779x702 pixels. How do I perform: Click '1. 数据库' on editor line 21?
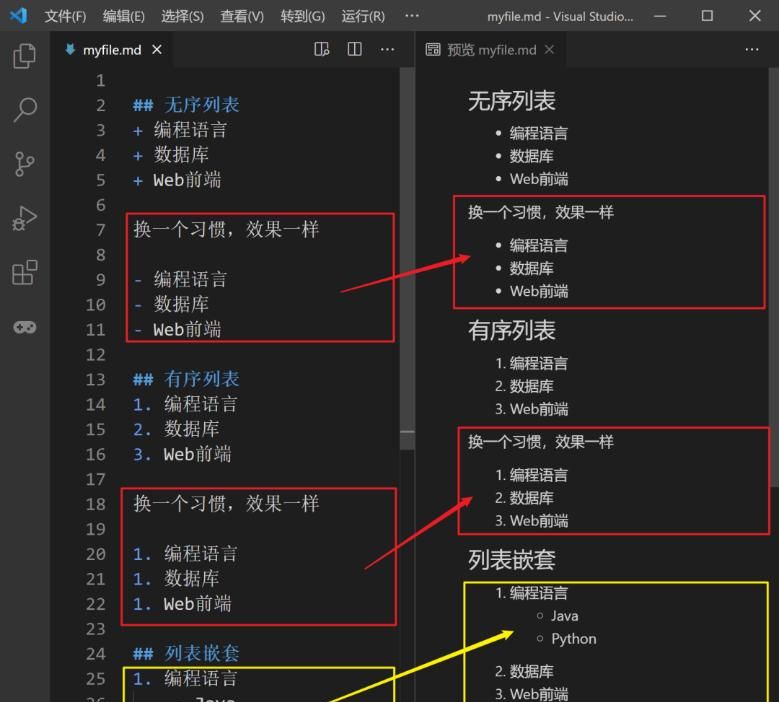coord(176,578)
